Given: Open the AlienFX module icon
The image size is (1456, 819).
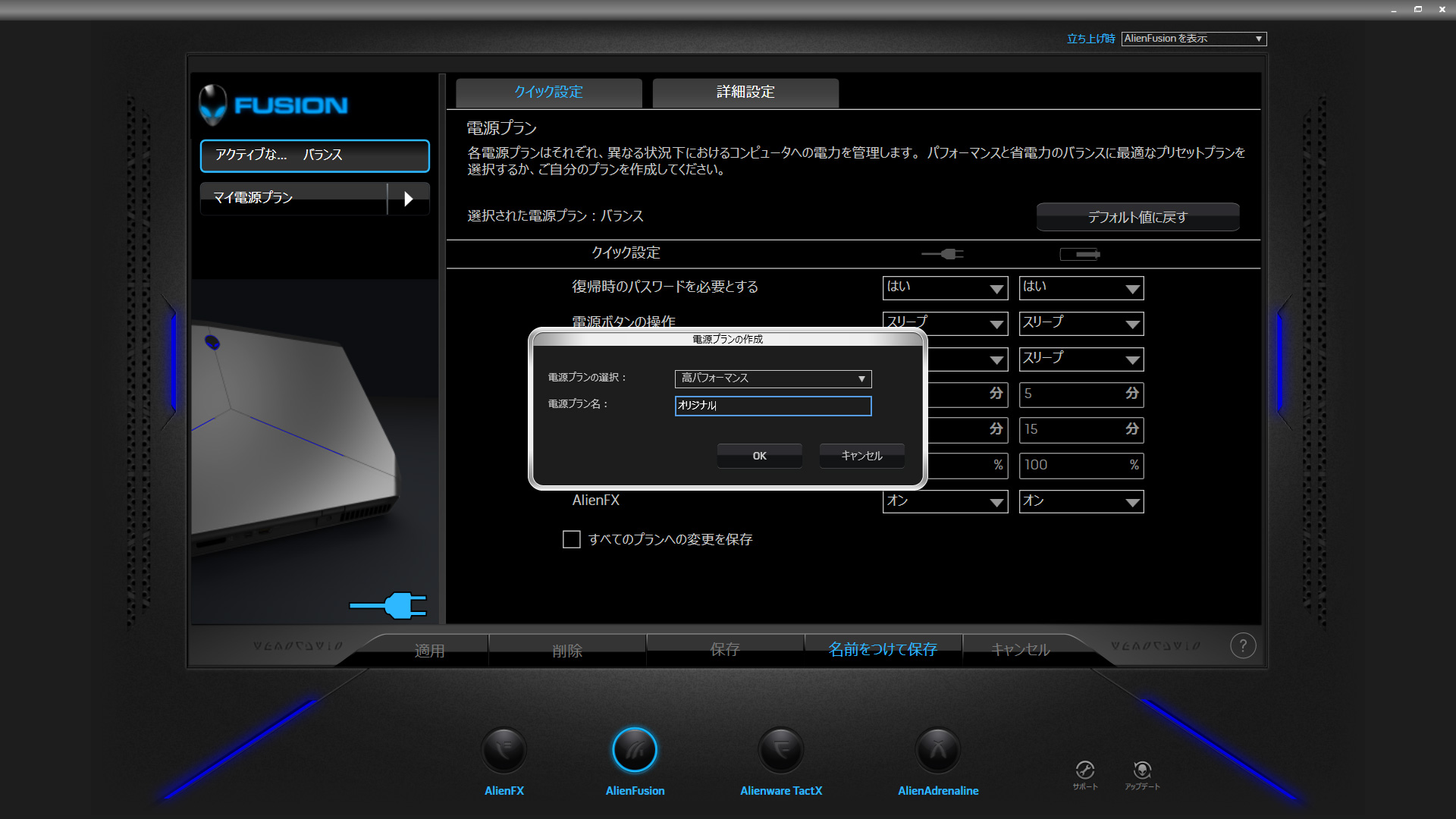Looking at the screenshot, I should 504,751.
